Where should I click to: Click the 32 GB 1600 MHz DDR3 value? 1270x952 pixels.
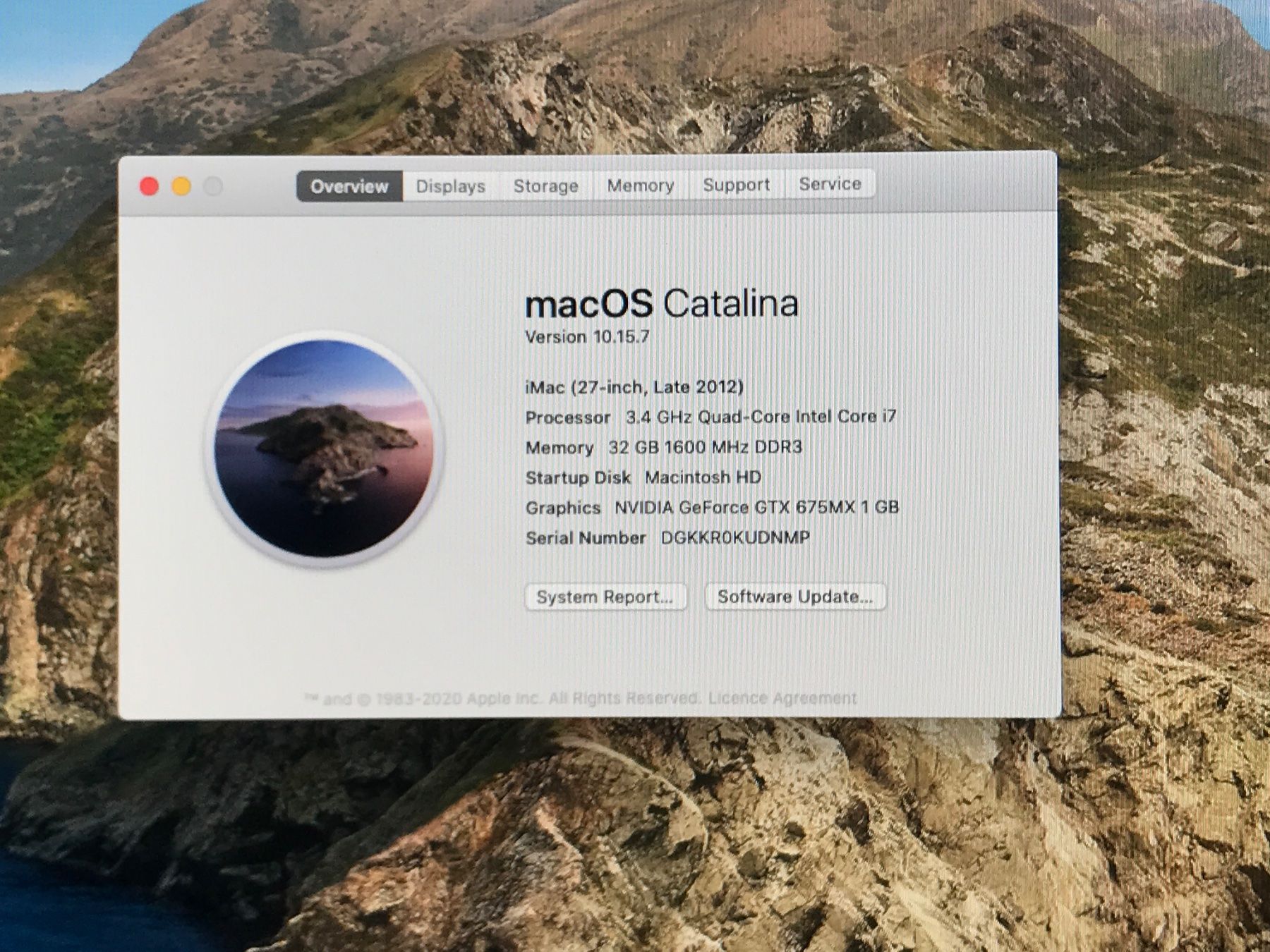pyautogui.click(x=706, y=447)
